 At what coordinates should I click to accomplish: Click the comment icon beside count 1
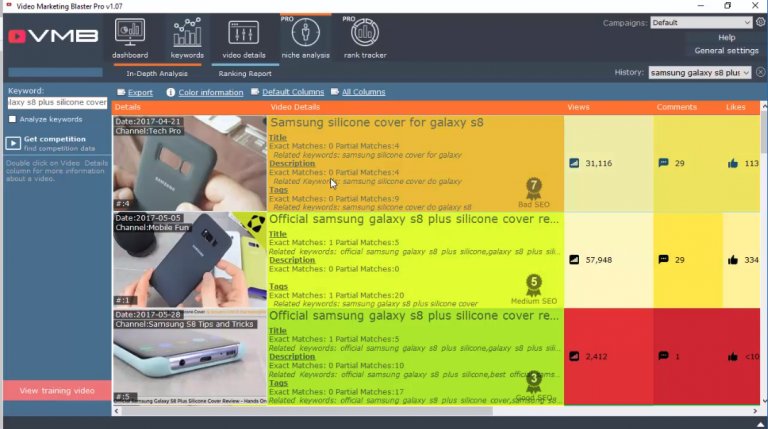[x=663, y=356]
